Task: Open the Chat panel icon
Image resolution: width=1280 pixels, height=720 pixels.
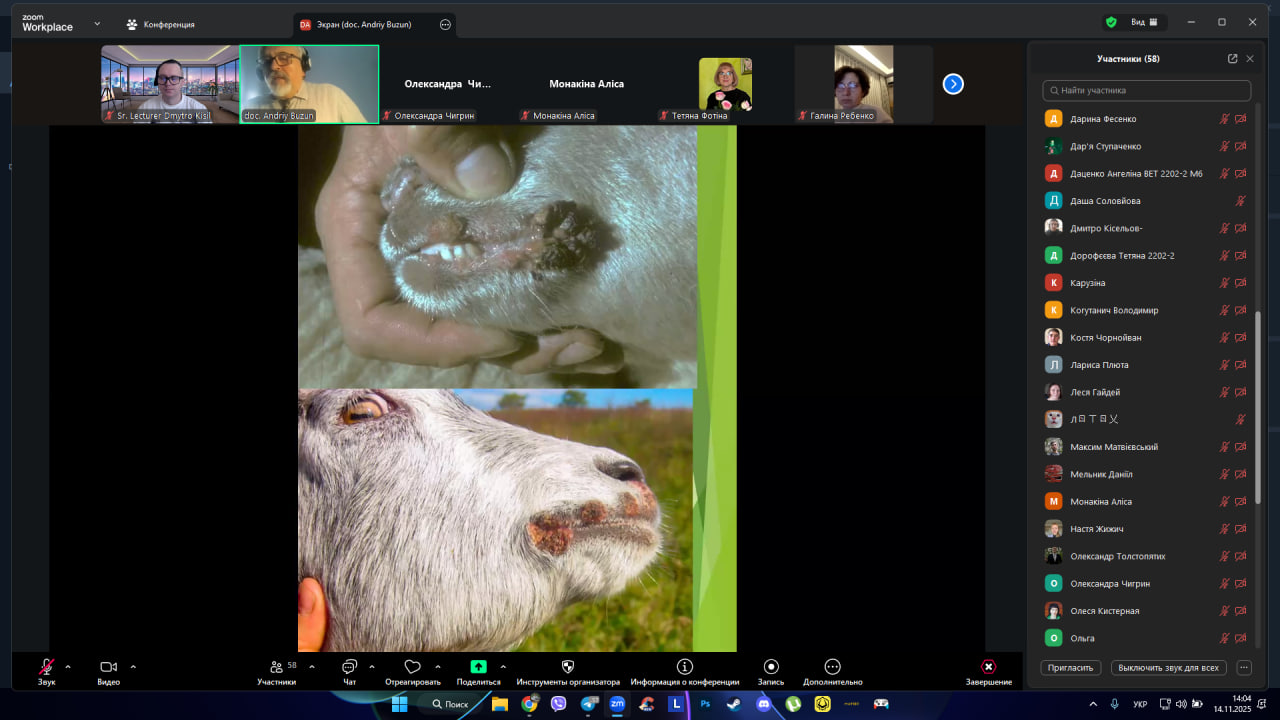Action: [349, 667]
